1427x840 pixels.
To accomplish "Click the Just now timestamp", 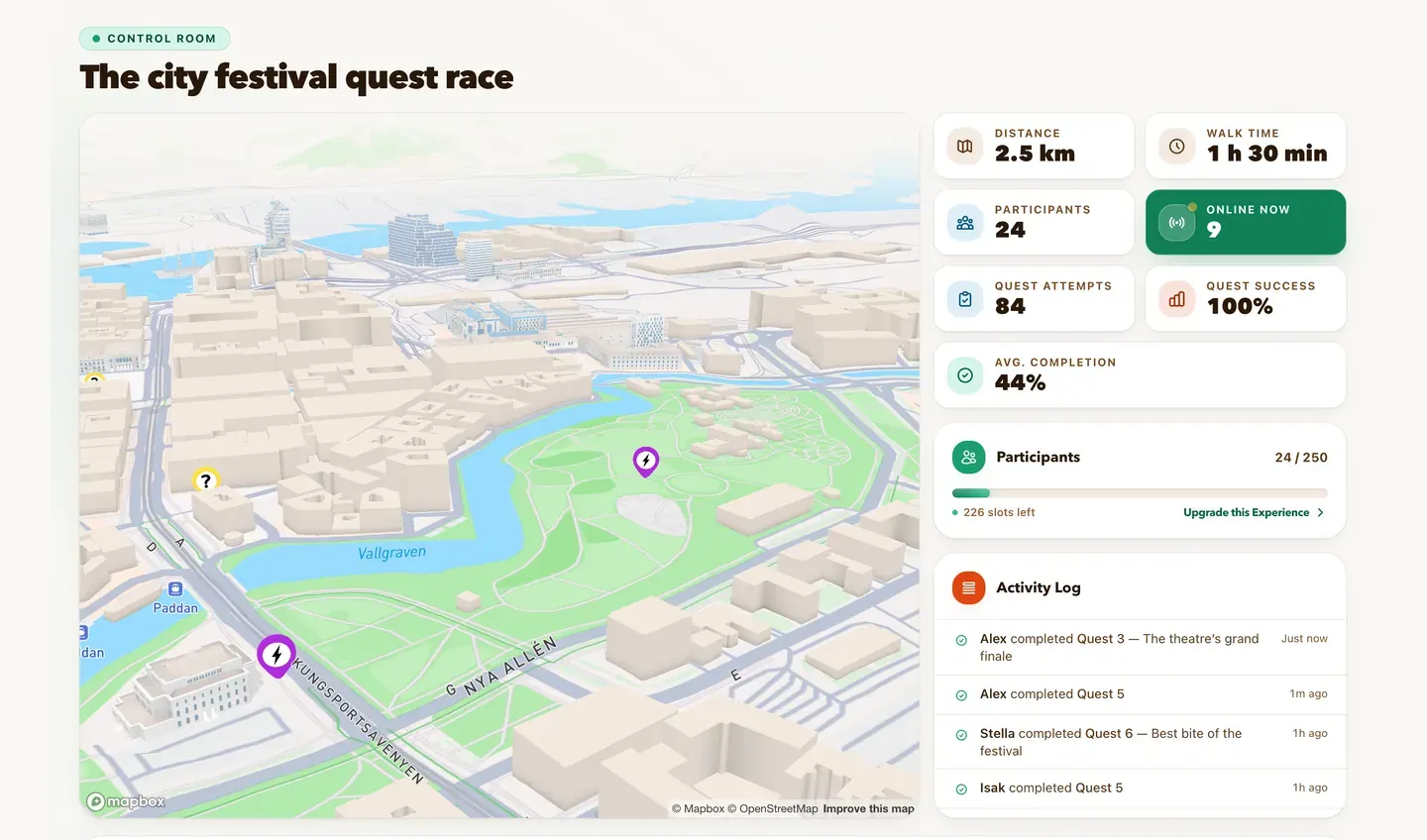I will click(x=1304, y=639).
